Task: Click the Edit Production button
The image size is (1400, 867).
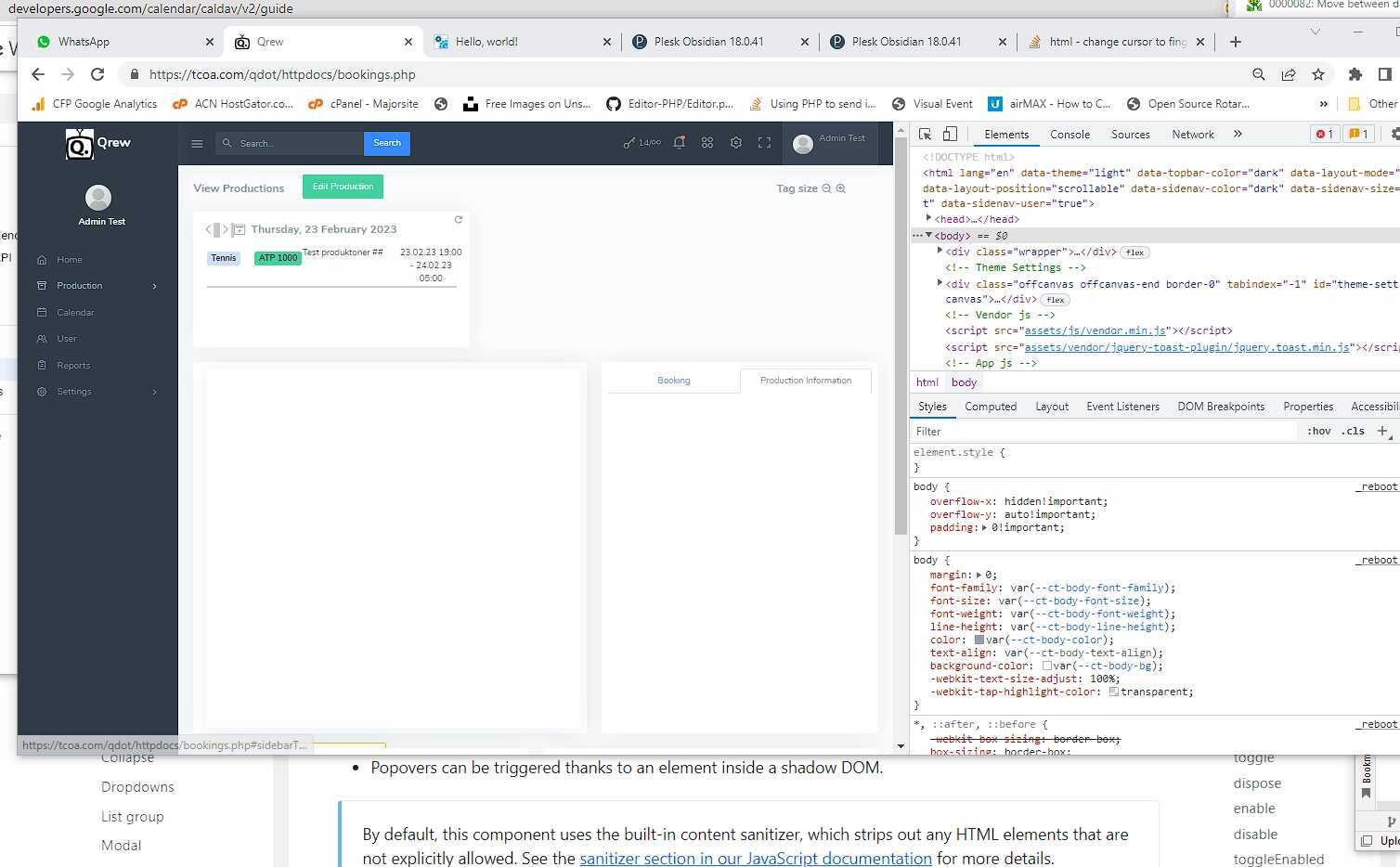Action: [343, 187]
